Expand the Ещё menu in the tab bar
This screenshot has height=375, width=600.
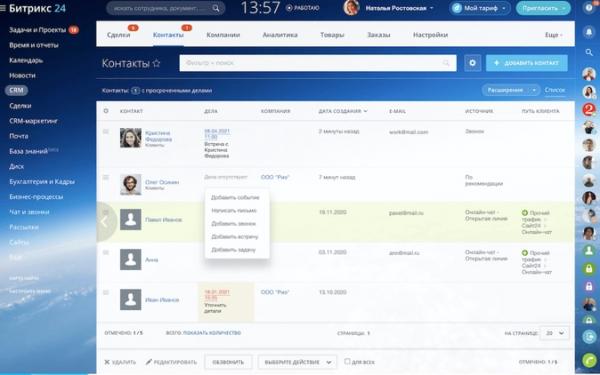tap(553, 35)
